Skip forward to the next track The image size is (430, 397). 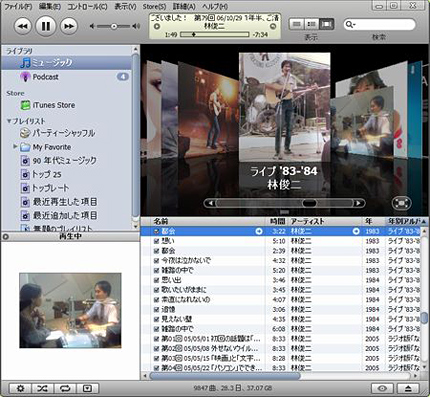point(69,26)
